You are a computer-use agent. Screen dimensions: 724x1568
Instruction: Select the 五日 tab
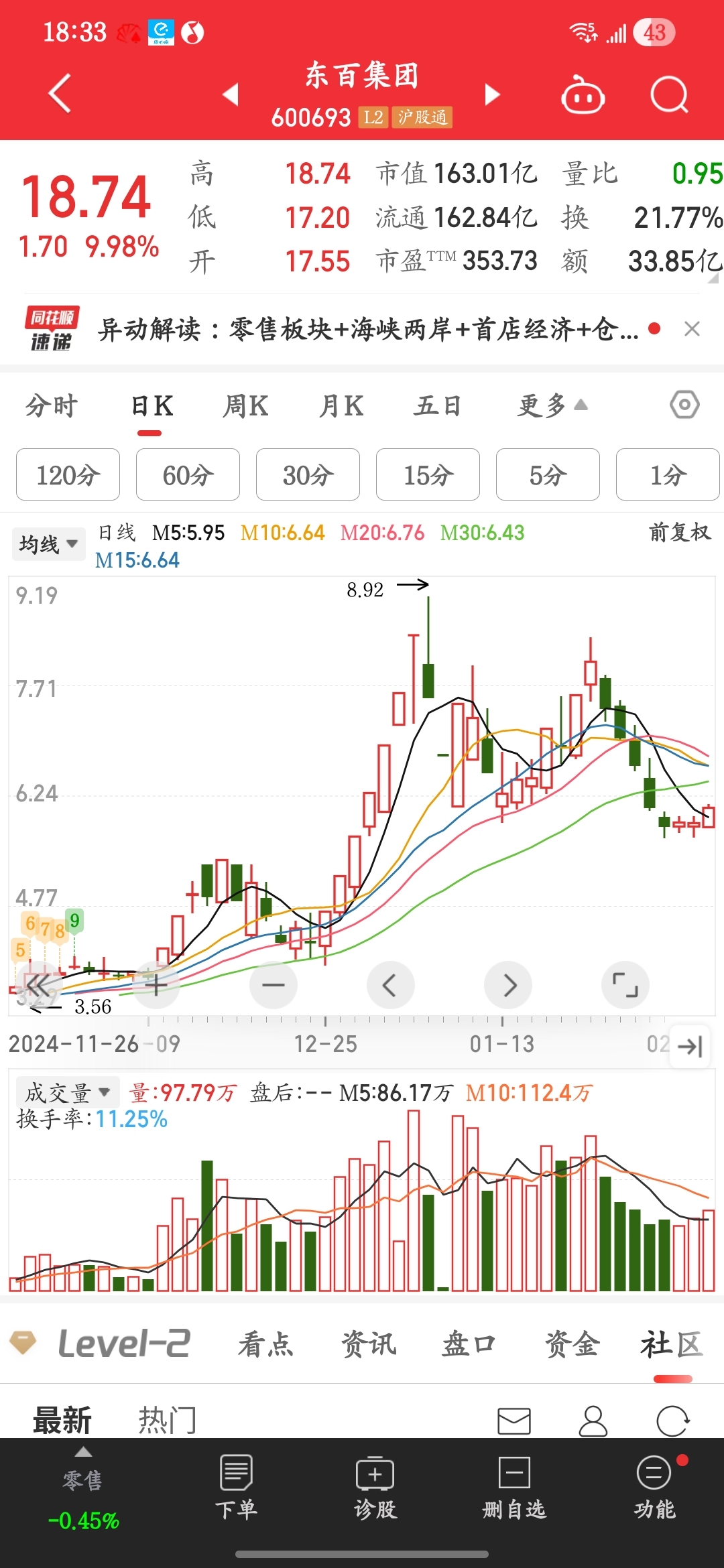[x=437, y=405]
